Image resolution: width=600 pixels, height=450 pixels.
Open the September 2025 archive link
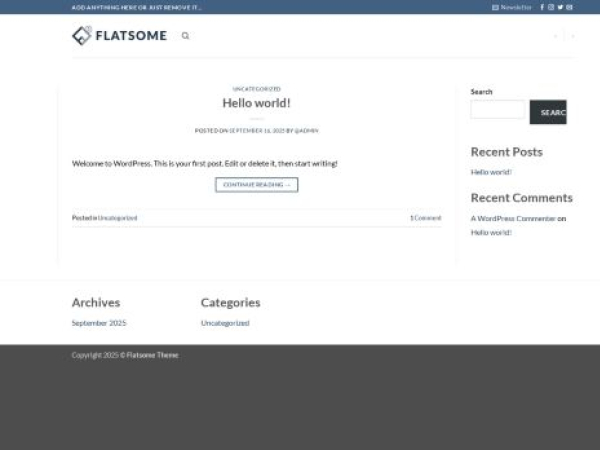(x=99, y=323)
